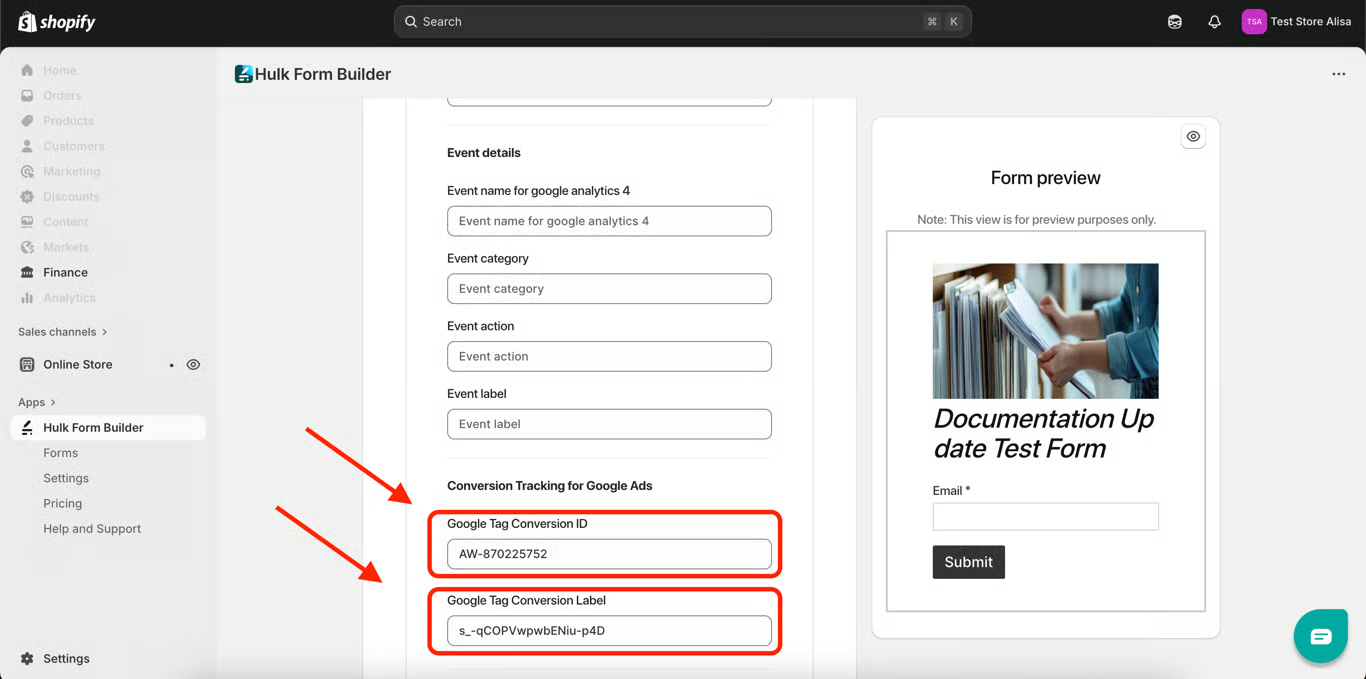Click the 'Form preview' title
Image resolution: width=1366 pixels, height=679 pixels.
coord(1045,178)
